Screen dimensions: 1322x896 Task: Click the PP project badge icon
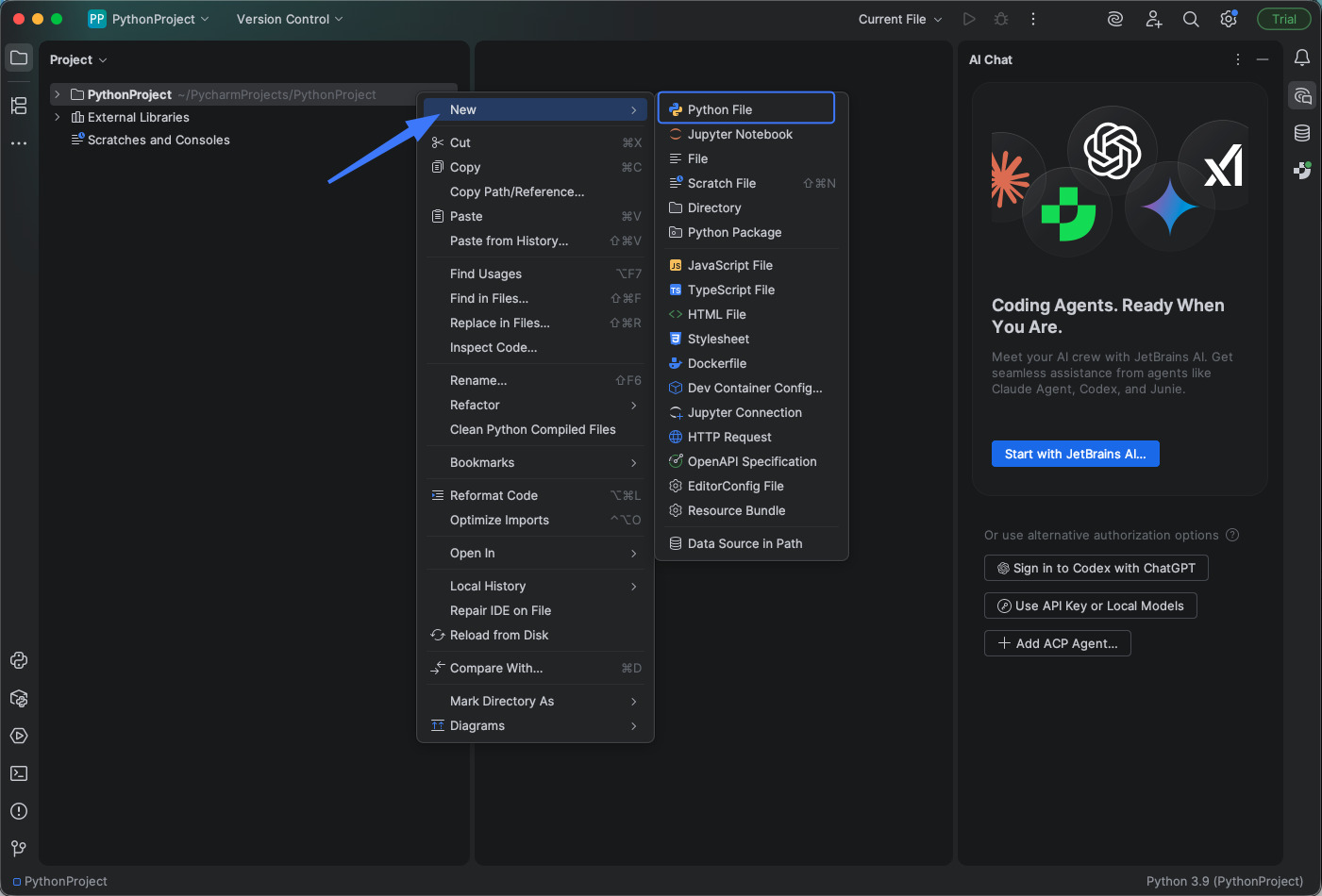96,19
